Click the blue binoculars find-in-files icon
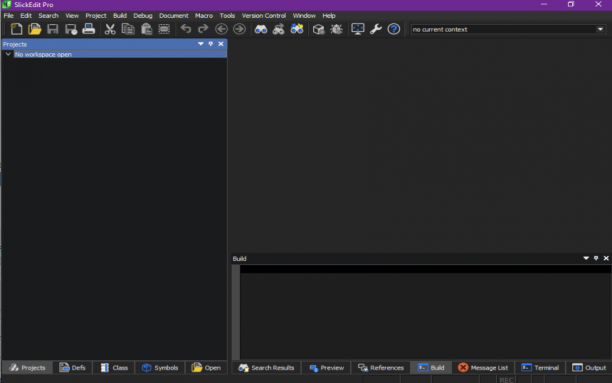This screenshot has height=383, width=612. 297,29
